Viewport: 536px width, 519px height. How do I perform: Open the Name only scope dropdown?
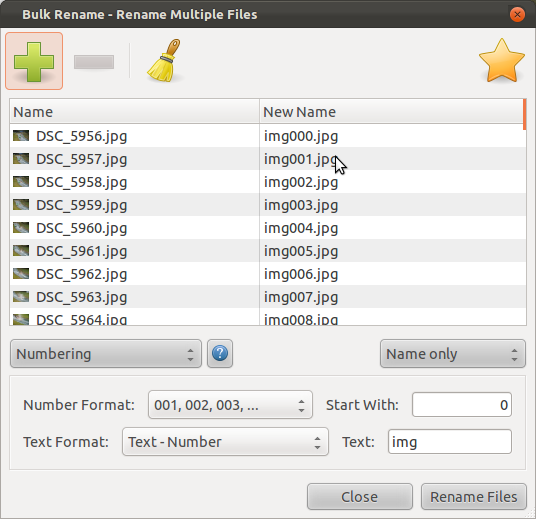click(453, 354)
